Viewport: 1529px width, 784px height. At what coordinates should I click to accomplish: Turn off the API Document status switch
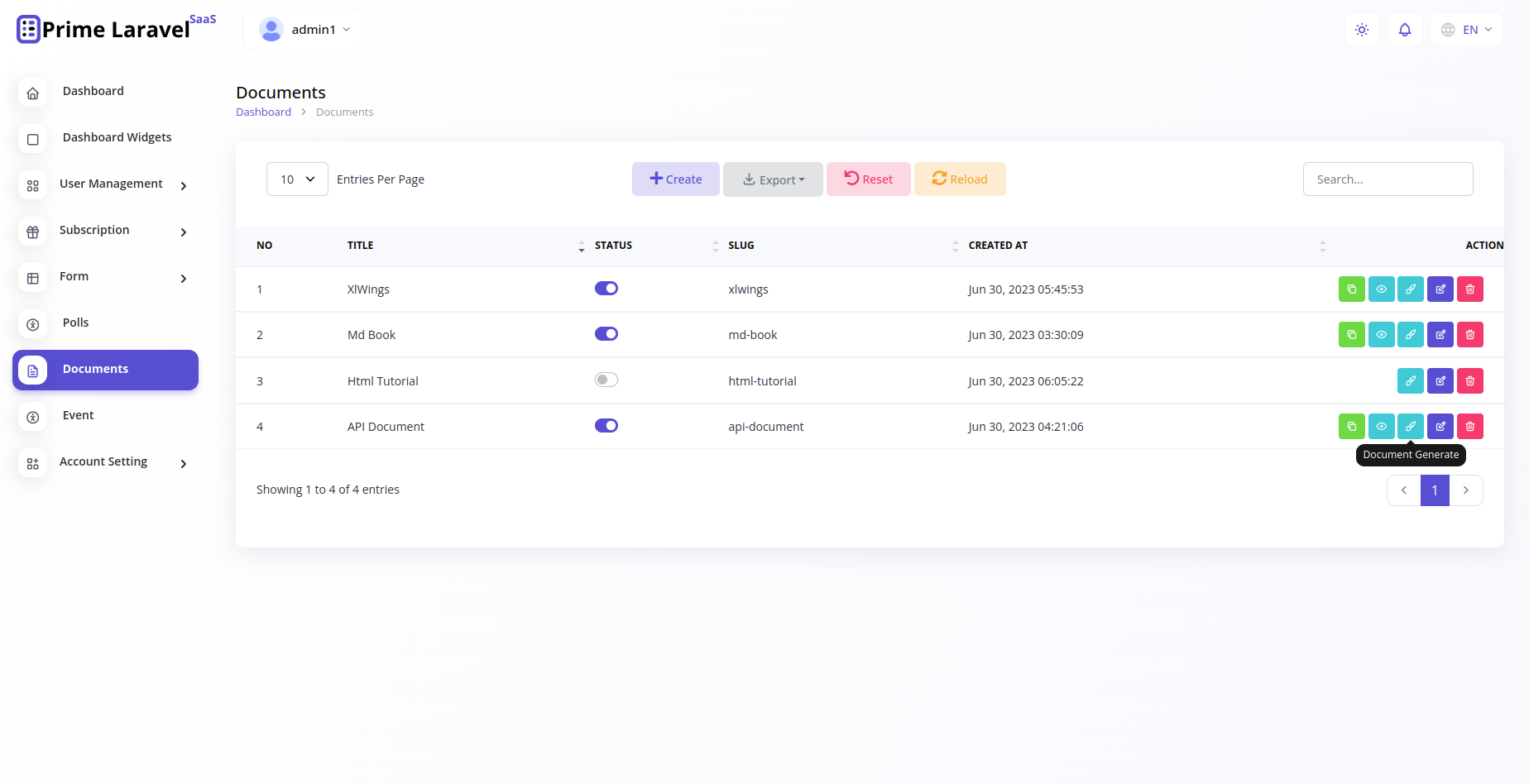[x=606, y=425]
